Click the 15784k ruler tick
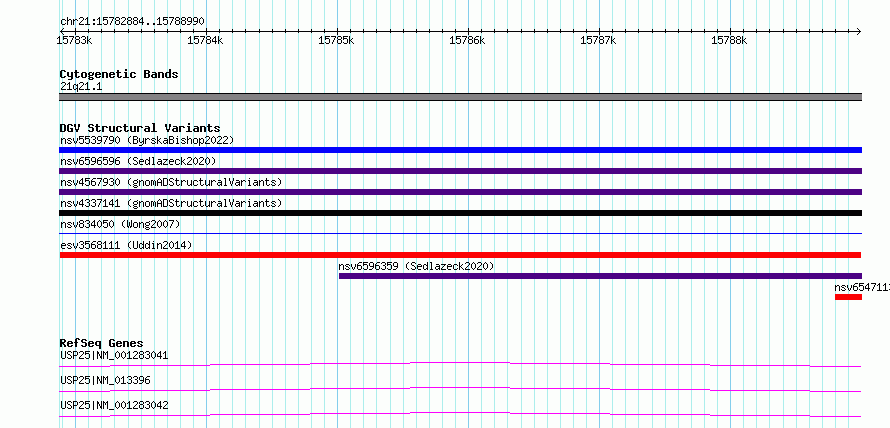 click(x=205, y=40)
